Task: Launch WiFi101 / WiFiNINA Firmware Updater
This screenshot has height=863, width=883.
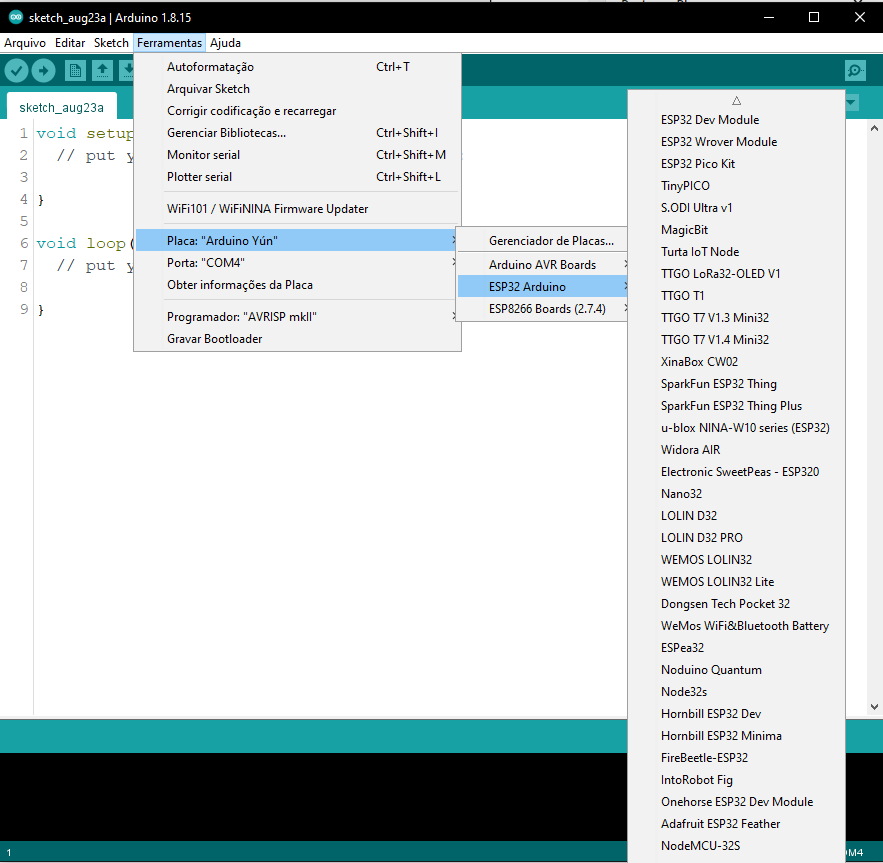Action: click(x=297, y=209)
